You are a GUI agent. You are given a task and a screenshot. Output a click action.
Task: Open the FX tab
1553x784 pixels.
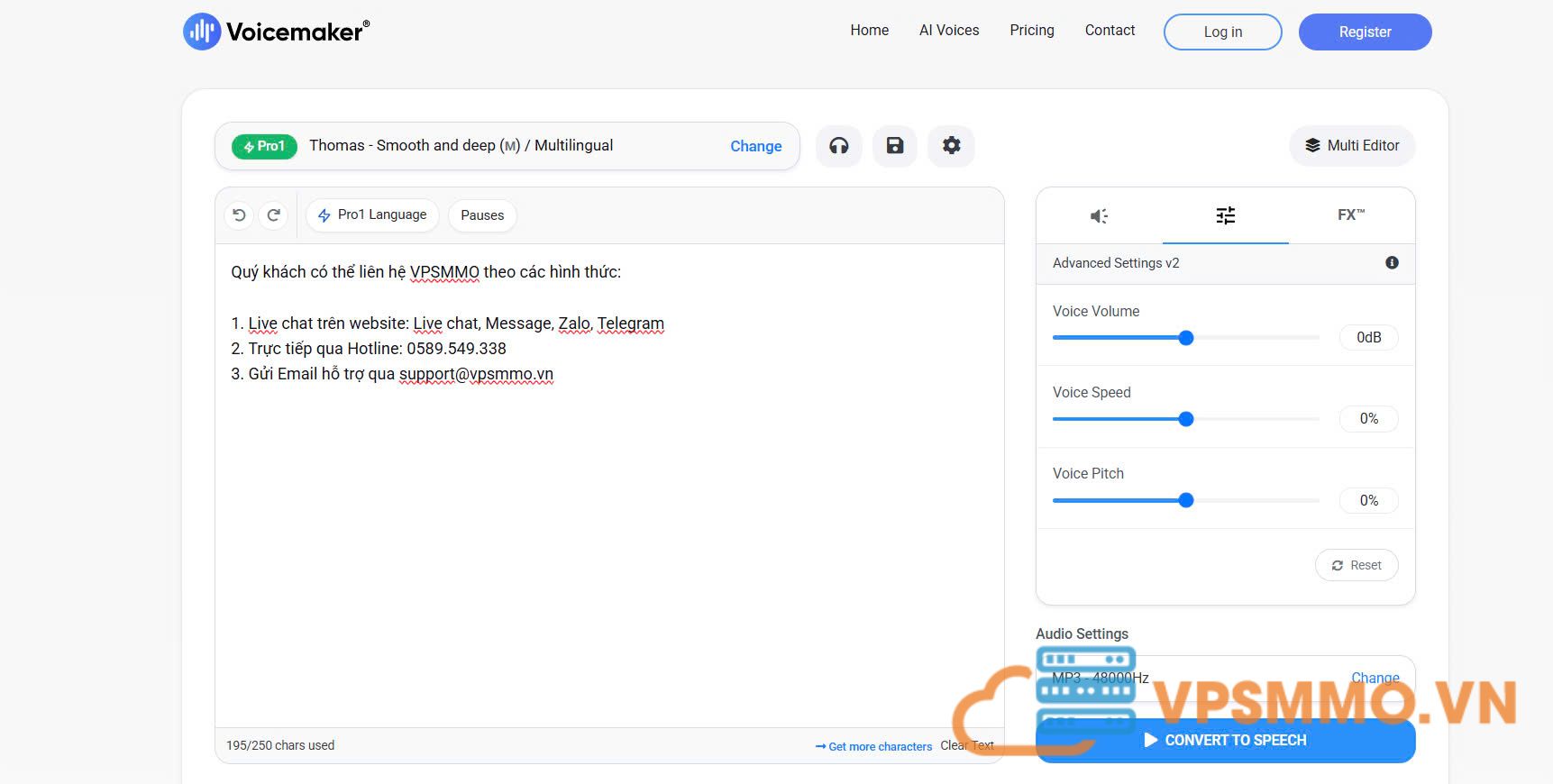[1350, 215]
